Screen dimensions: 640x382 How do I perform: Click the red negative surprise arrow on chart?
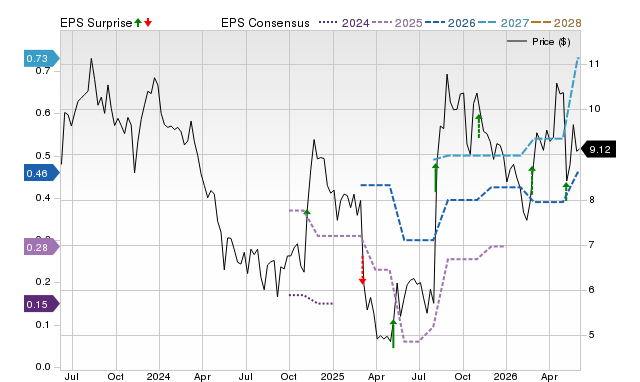coord(362,270)
